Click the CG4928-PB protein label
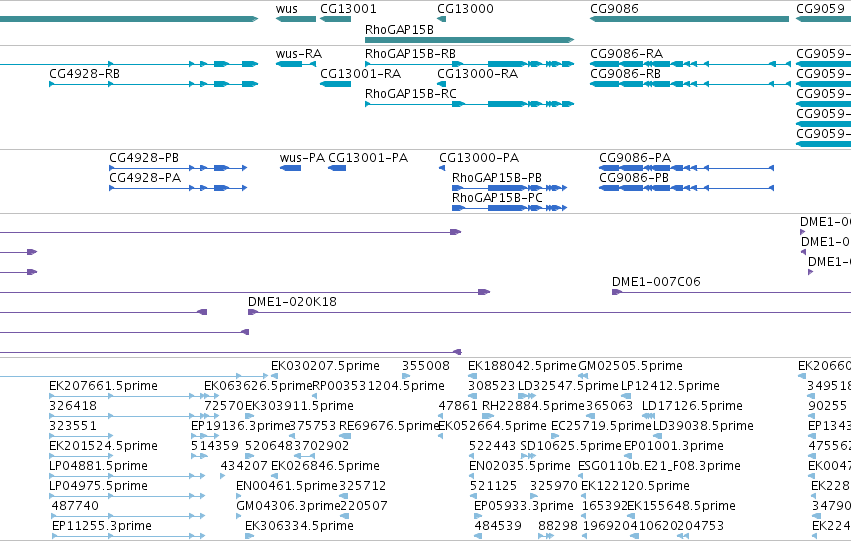This screenshot has height=541, width=851. [x=144, y=158]
